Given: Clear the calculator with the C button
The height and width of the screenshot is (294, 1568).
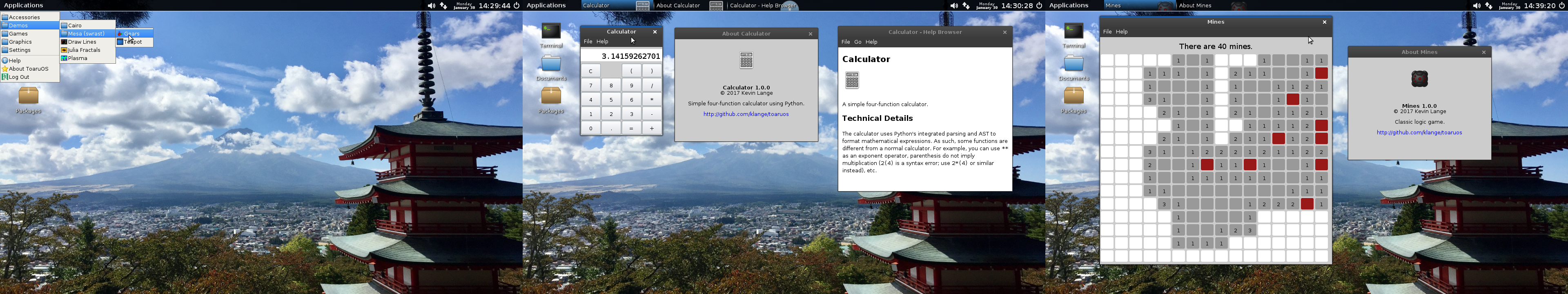Looking at the screenshot, I should [x=590, y=71].
